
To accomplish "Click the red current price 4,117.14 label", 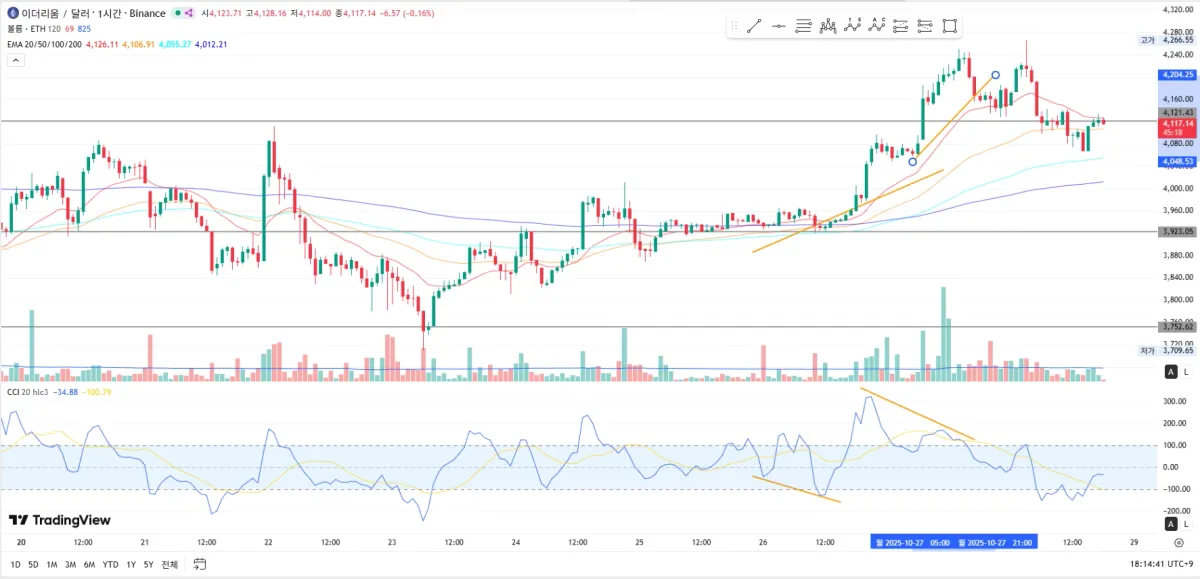I will coord(1177,127).
